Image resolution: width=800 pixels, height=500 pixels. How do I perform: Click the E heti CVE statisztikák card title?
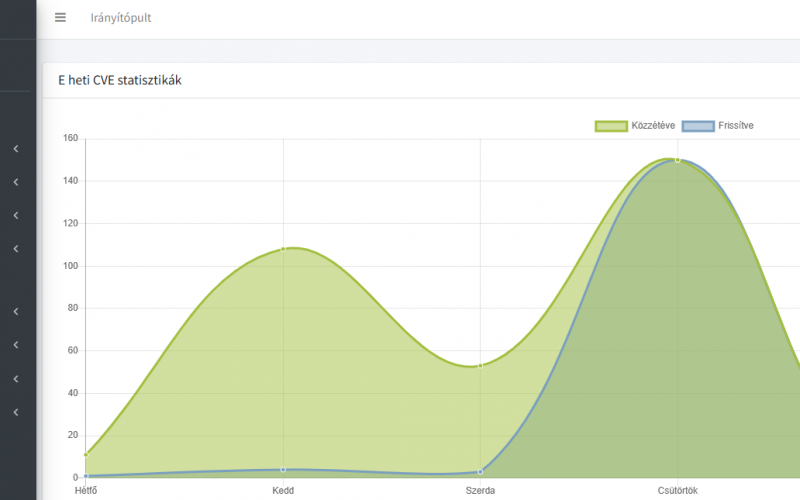[120, 80]
